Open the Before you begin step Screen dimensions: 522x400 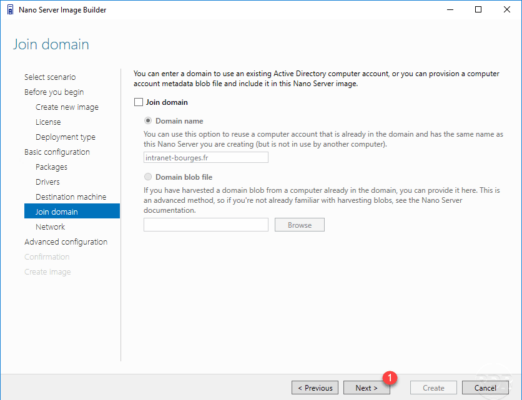[54, 92]
